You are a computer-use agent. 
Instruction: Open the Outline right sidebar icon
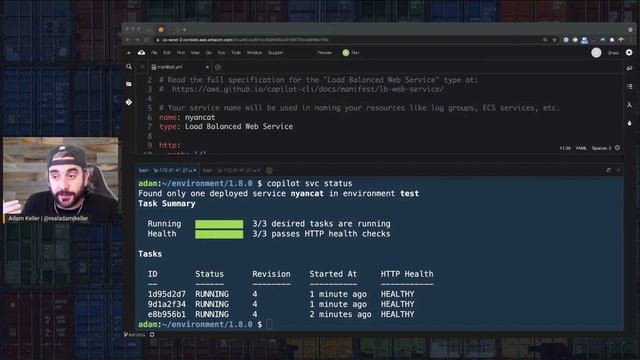[629, 87]
